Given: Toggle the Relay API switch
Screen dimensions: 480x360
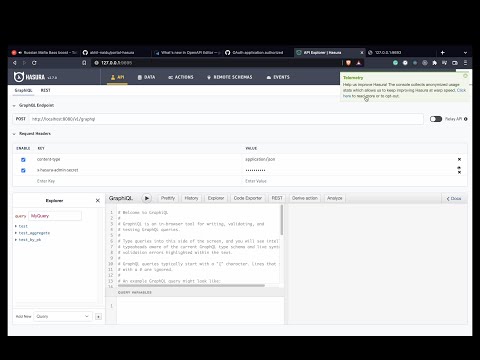Looking at the screenshot, I should (436, 119).
